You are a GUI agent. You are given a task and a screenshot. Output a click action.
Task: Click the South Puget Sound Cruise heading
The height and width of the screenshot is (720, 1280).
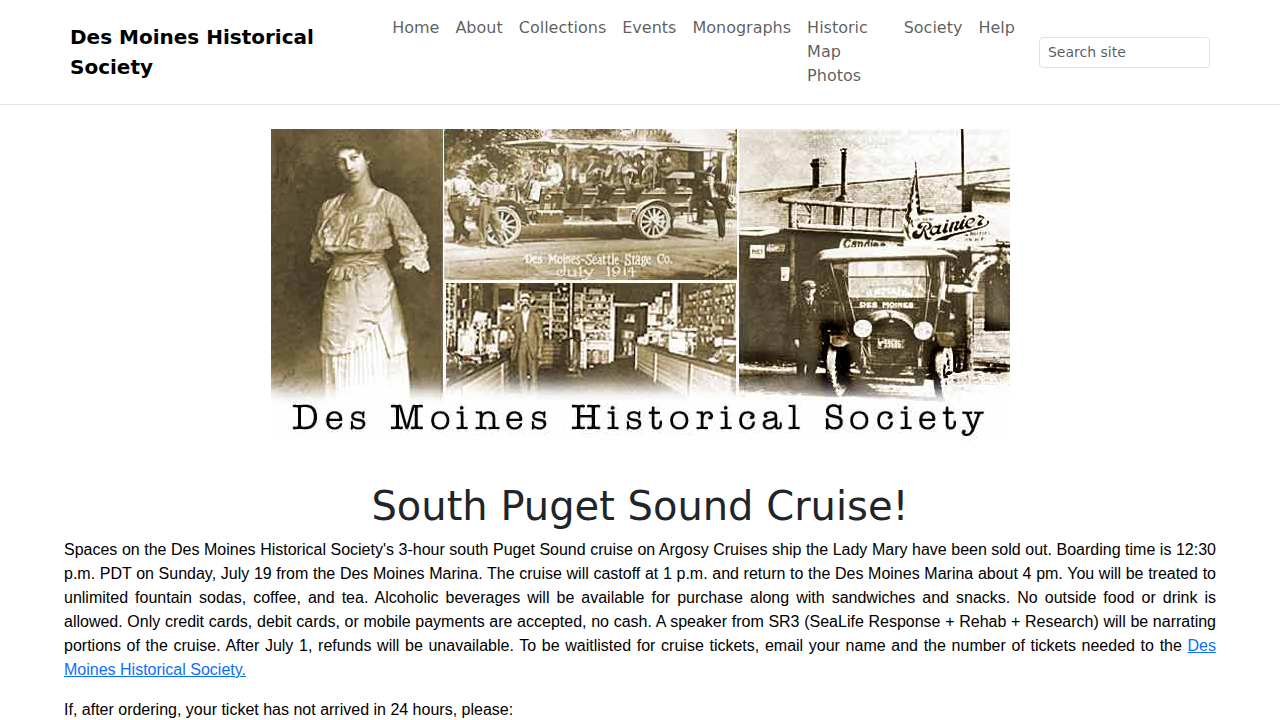640,506
